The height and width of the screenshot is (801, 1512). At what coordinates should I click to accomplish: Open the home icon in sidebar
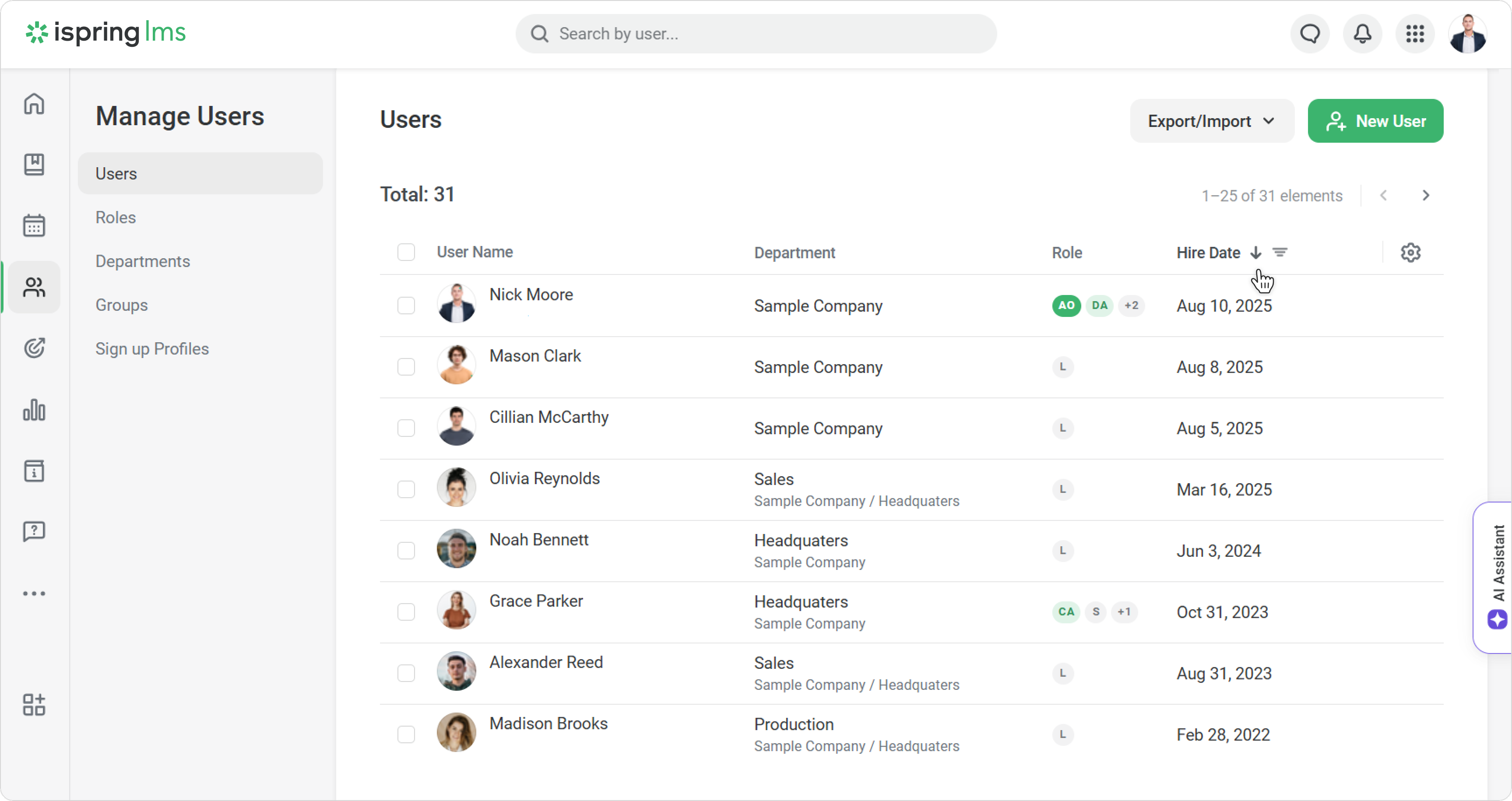(34, 104)
